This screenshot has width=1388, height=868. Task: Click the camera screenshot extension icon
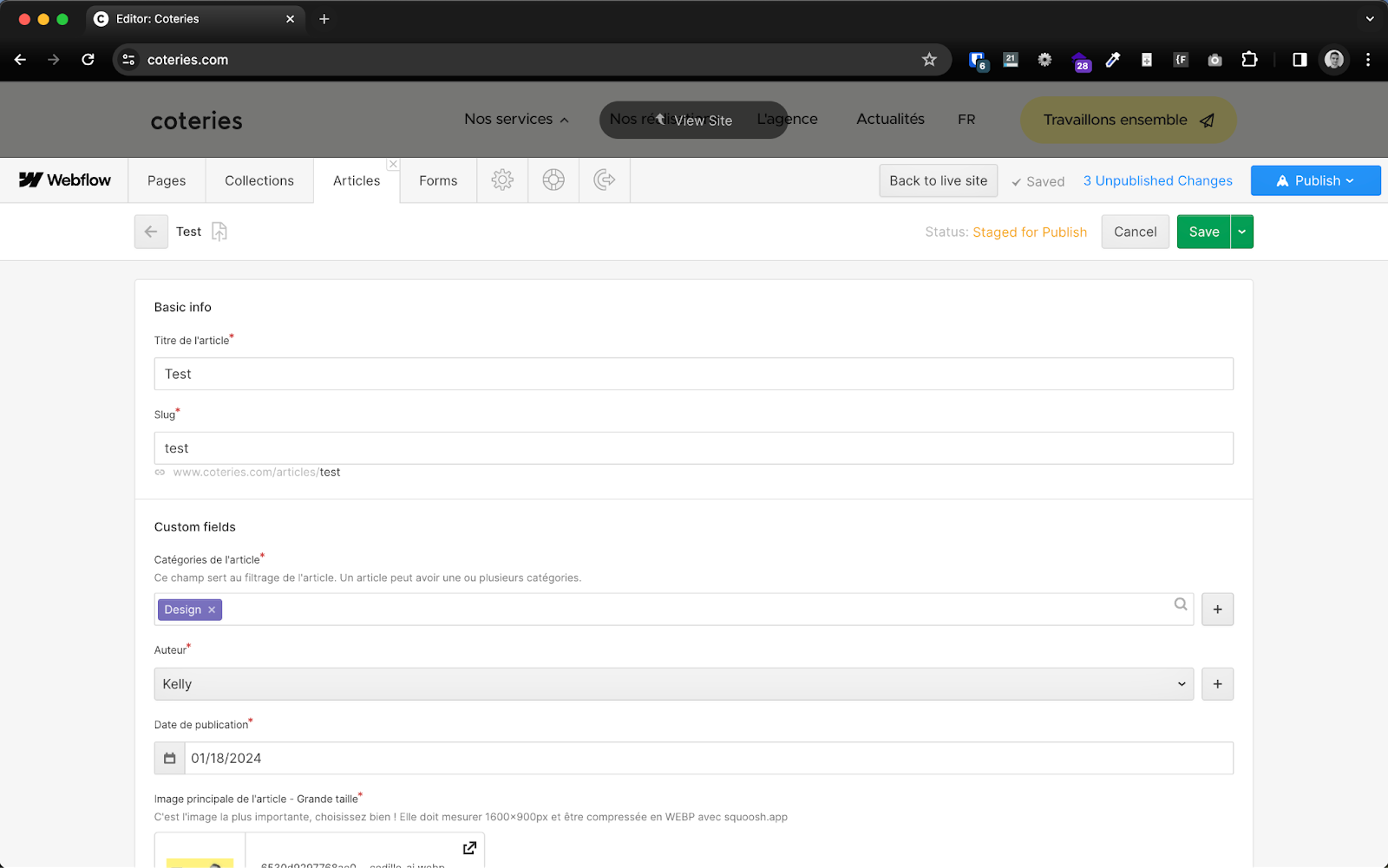click(1214, 60)
